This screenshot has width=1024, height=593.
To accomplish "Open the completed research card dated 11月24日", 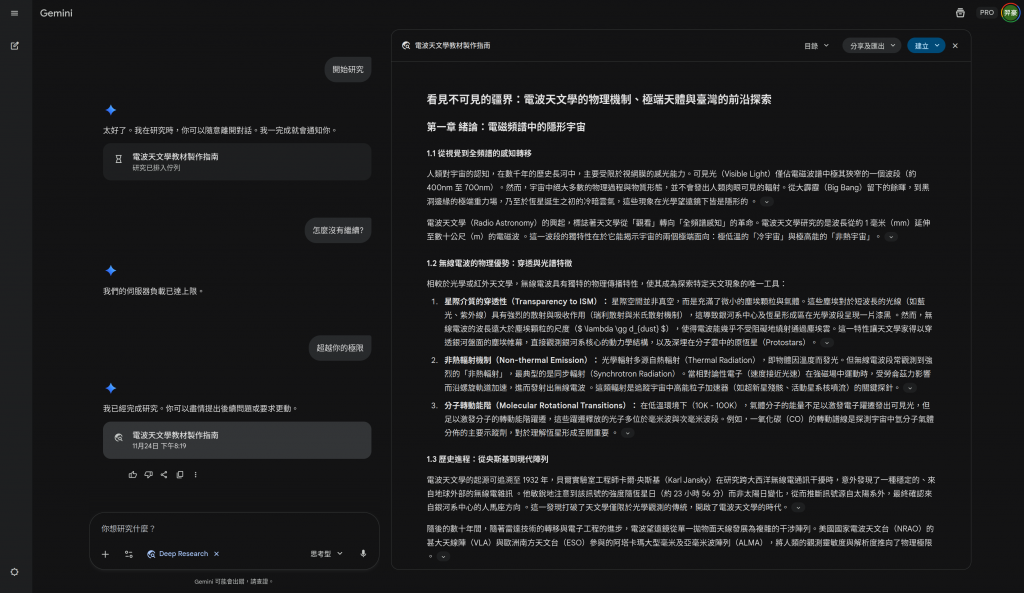I will pos(237,440).
